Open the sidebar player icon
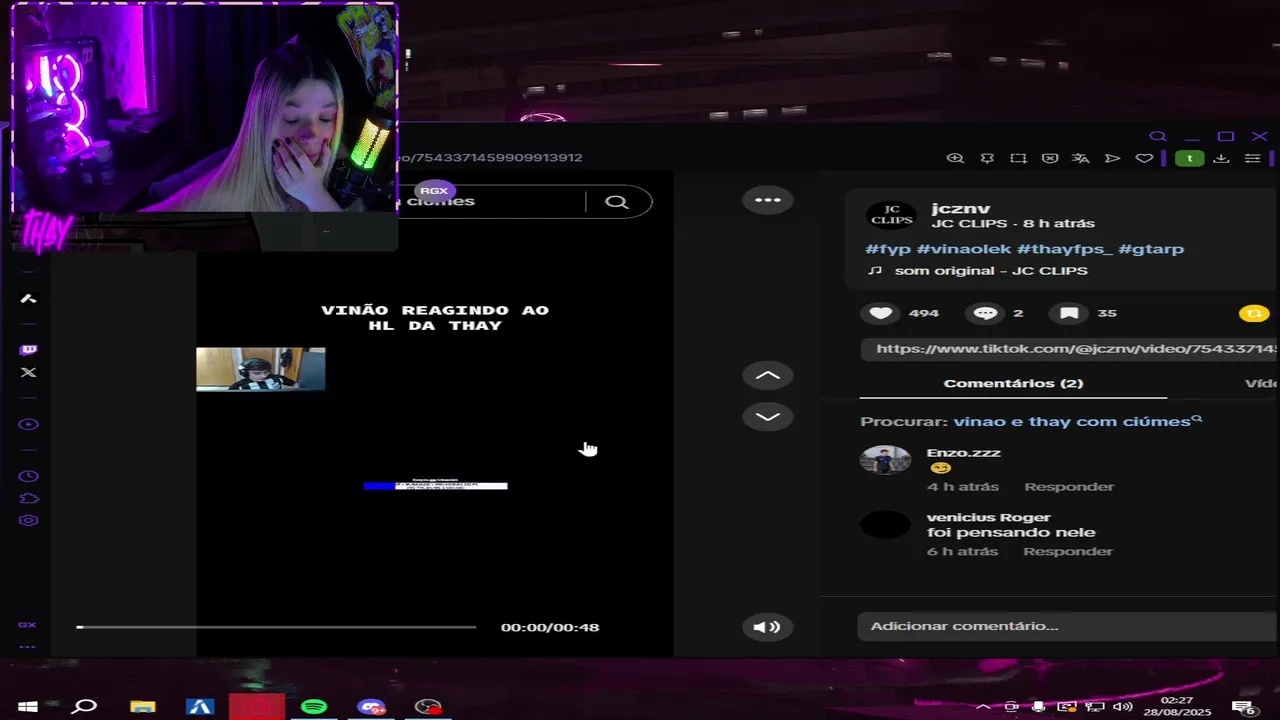The width and height of the screenshot is (1280, 720). coord(28,424)
